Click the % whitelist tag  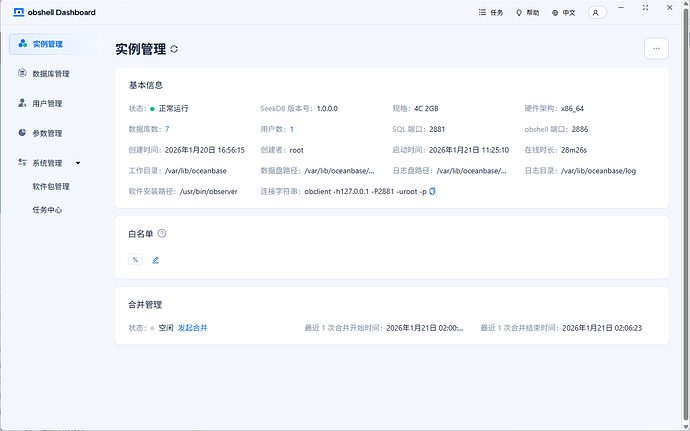[136, 260]
